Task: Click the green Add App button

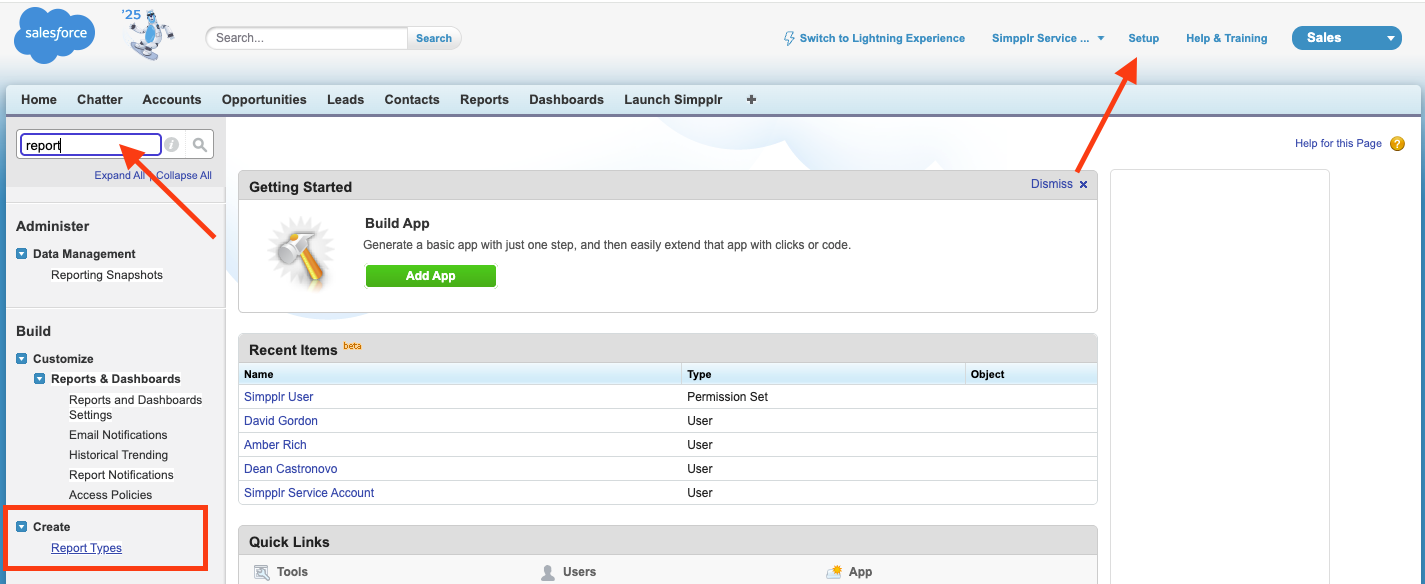Action: pyautogui.click(x=431, y=276)
